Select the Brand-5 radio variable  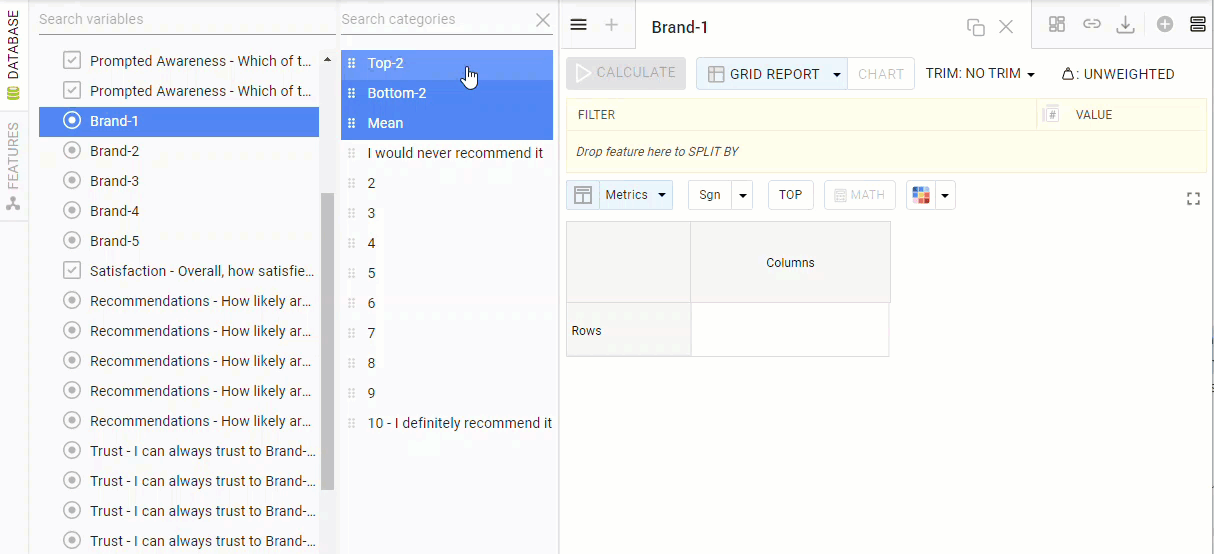[72, 241]
